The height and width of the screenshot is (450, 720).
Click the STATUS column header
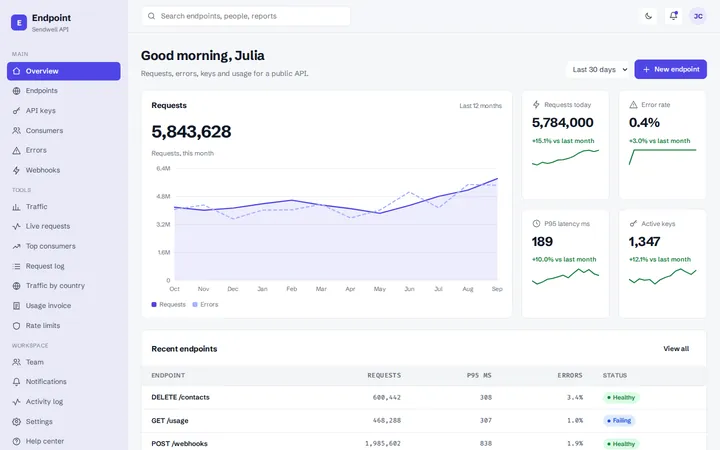point(615,376)
